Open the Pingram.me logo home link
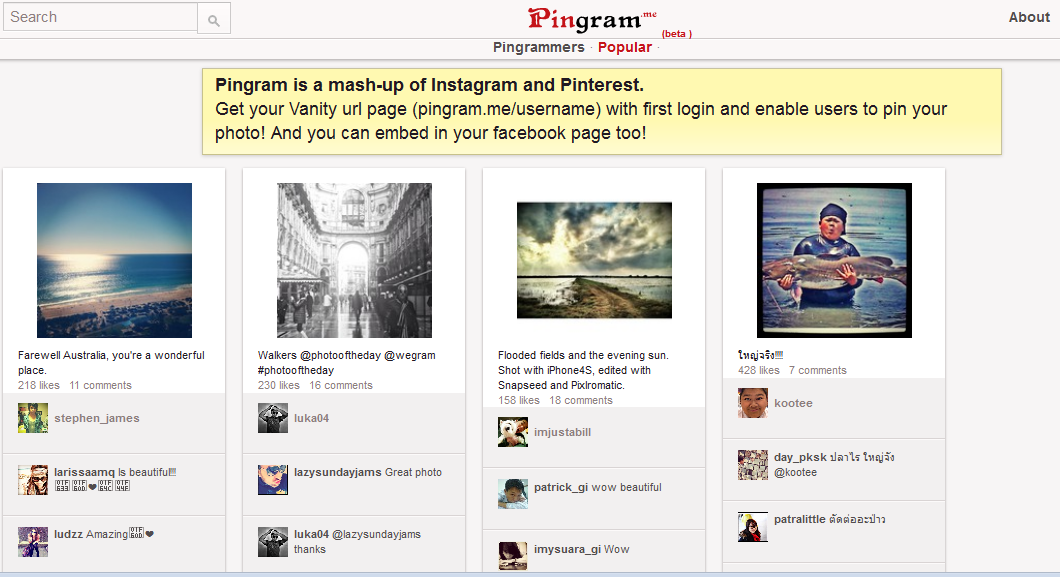The height and width of the screenshot is (577, 1060). [x=592, y=19]
